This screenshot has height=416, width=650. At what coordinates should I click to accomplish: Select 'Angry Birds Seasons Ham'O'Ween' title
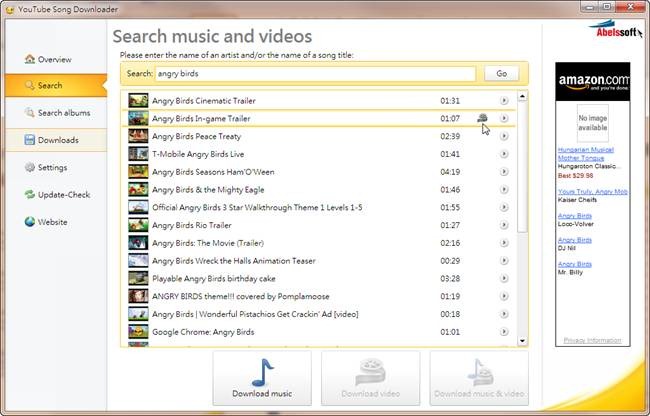point(213,172)
